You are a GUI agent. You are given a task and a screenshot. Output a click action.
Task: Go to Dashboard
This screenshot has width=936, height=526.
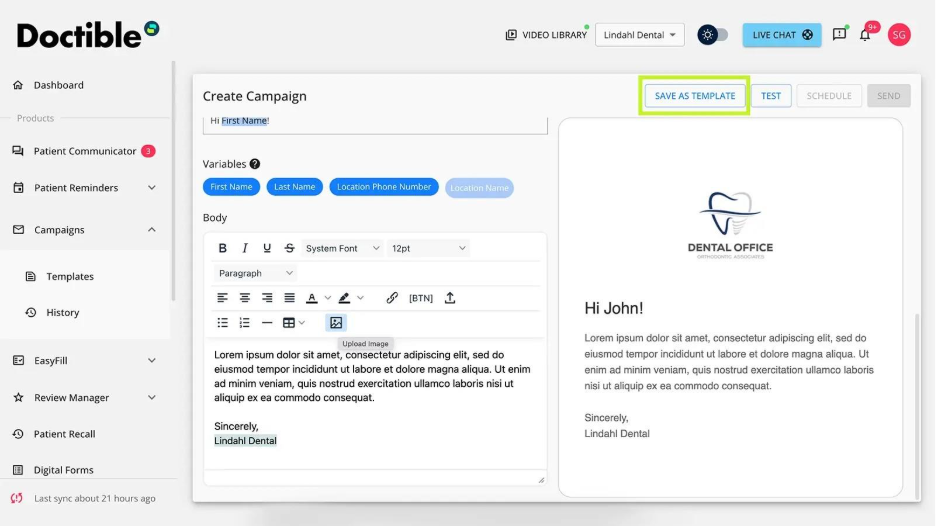click(58, 85)
